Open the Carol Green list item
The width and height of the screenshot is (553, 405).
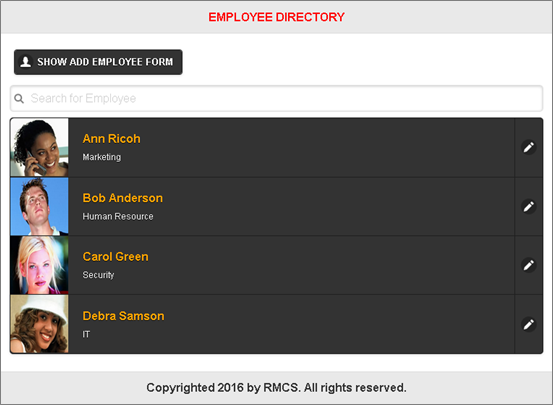262,265
